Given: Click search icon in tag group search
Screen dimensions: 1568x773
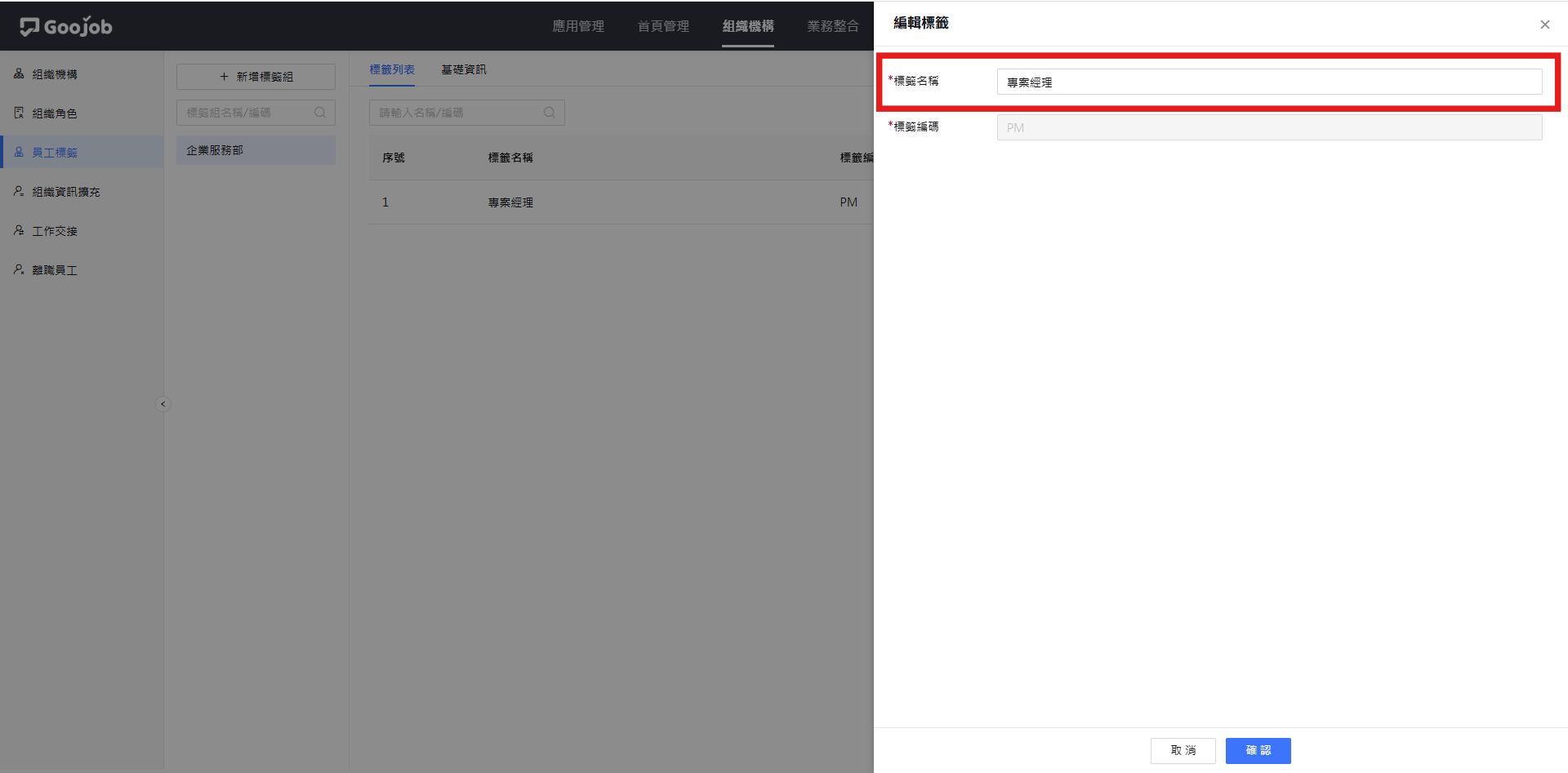Looking at the screenshot, I should pyautogui.click(x=320, y=113).
